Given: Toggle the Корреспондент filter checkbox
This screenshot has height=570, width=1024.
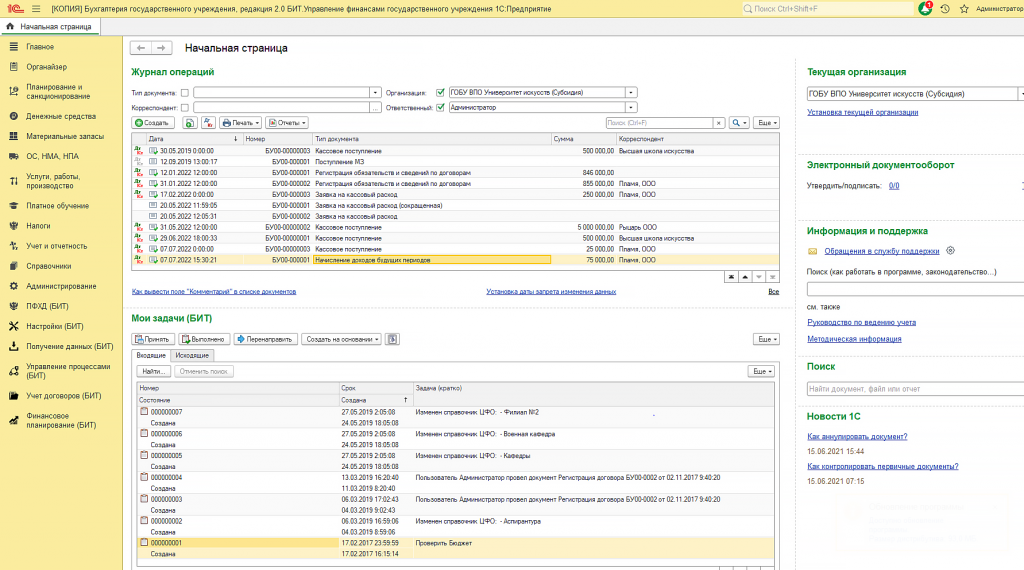Looking at the screenshot, I should (x=185, y=108).
